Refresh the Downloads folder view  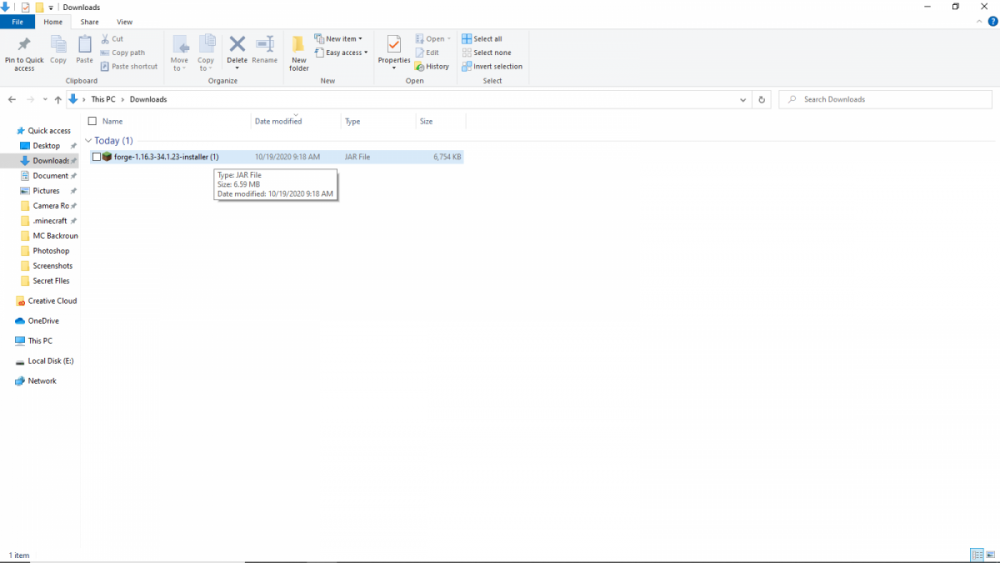pyautogui.click(x=762, y=100)
